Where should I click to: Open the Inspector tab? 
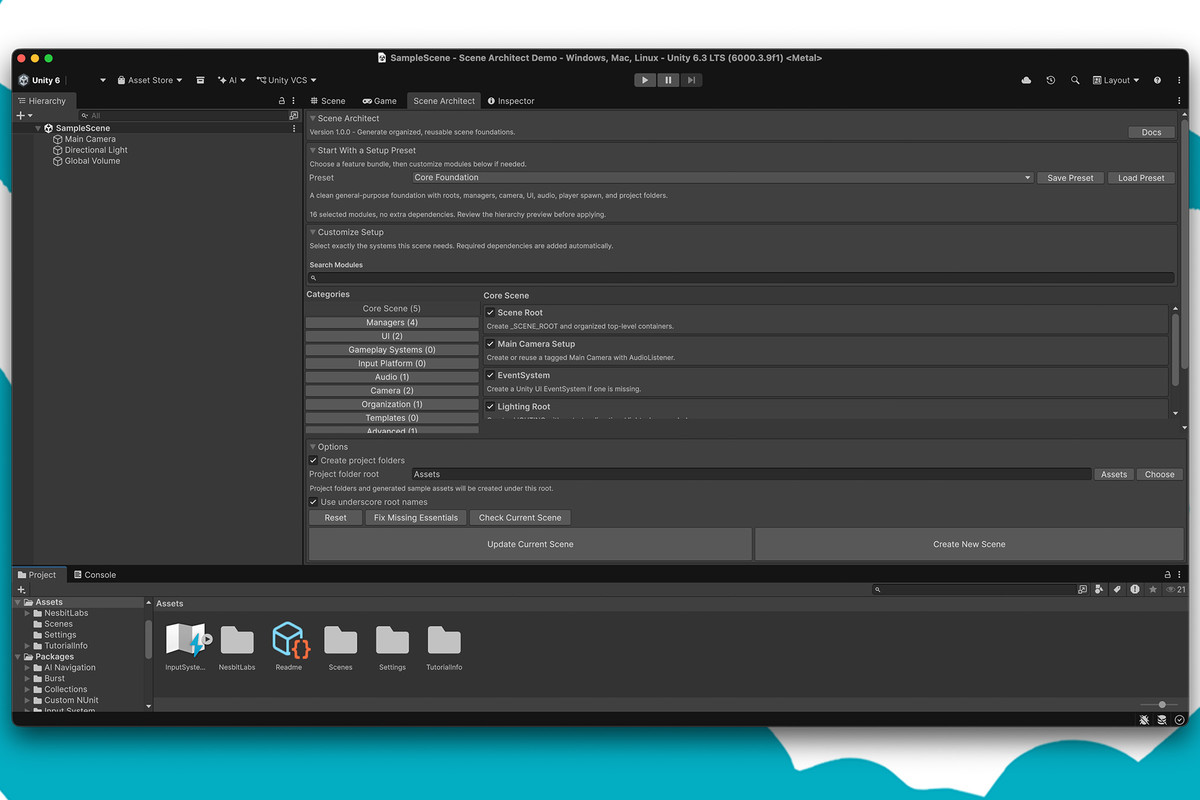coord(511,101)
